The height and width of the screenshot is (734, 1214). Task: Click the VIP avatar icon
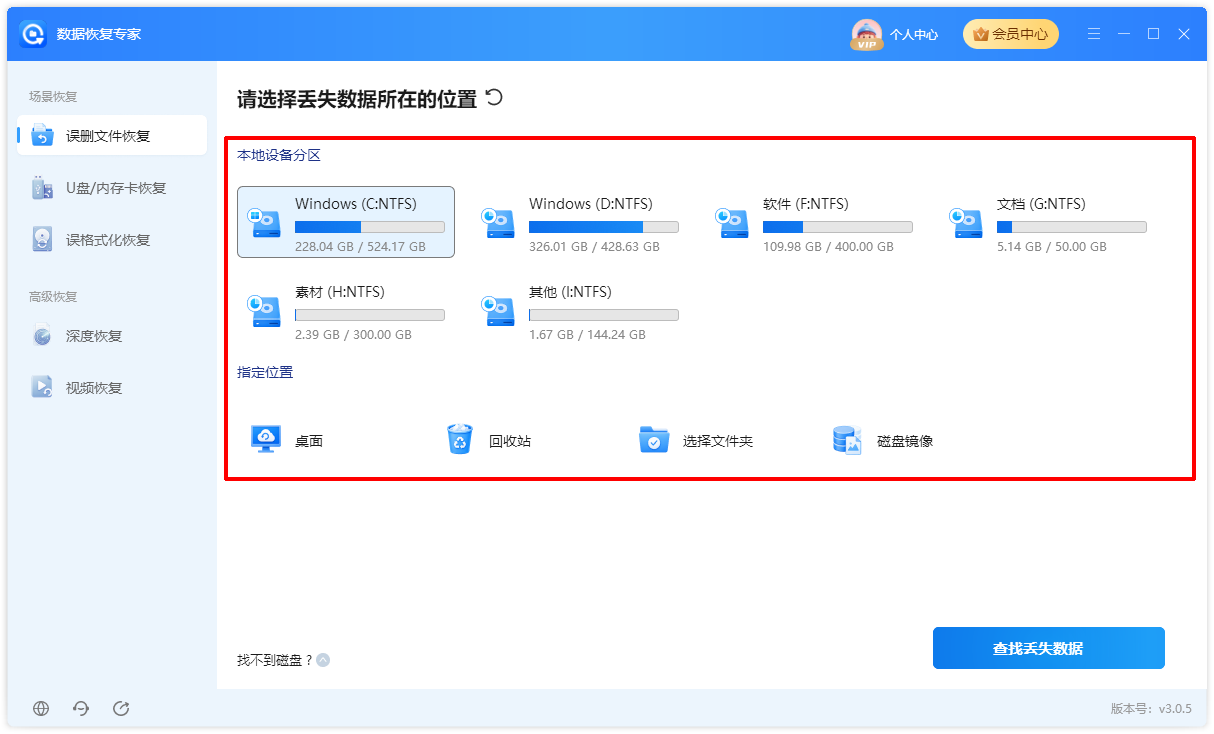(x=866, y=34)
